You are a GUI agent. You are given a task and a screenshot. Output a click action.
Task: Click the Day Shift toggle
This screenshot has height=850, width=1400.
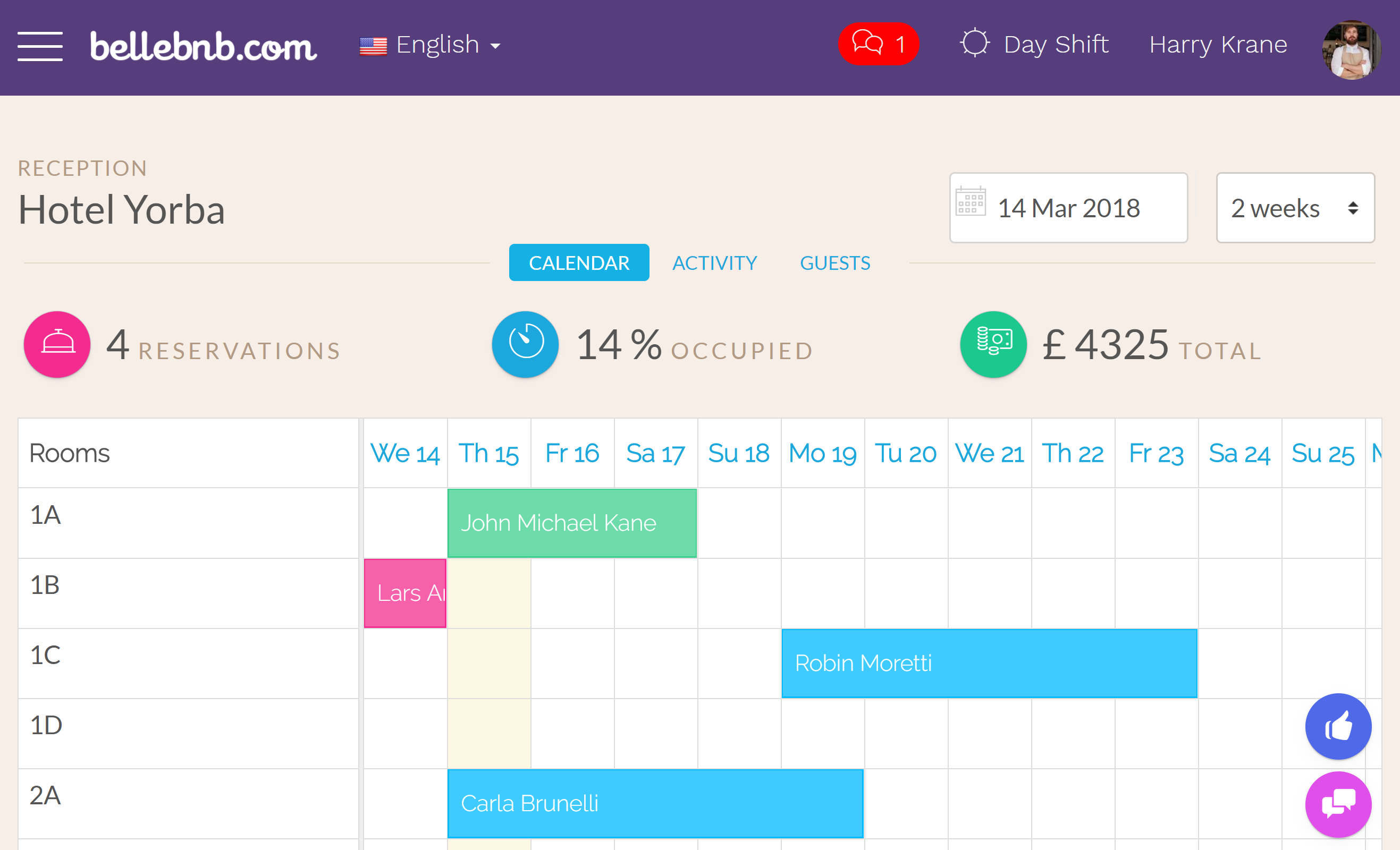[1034, 44]
